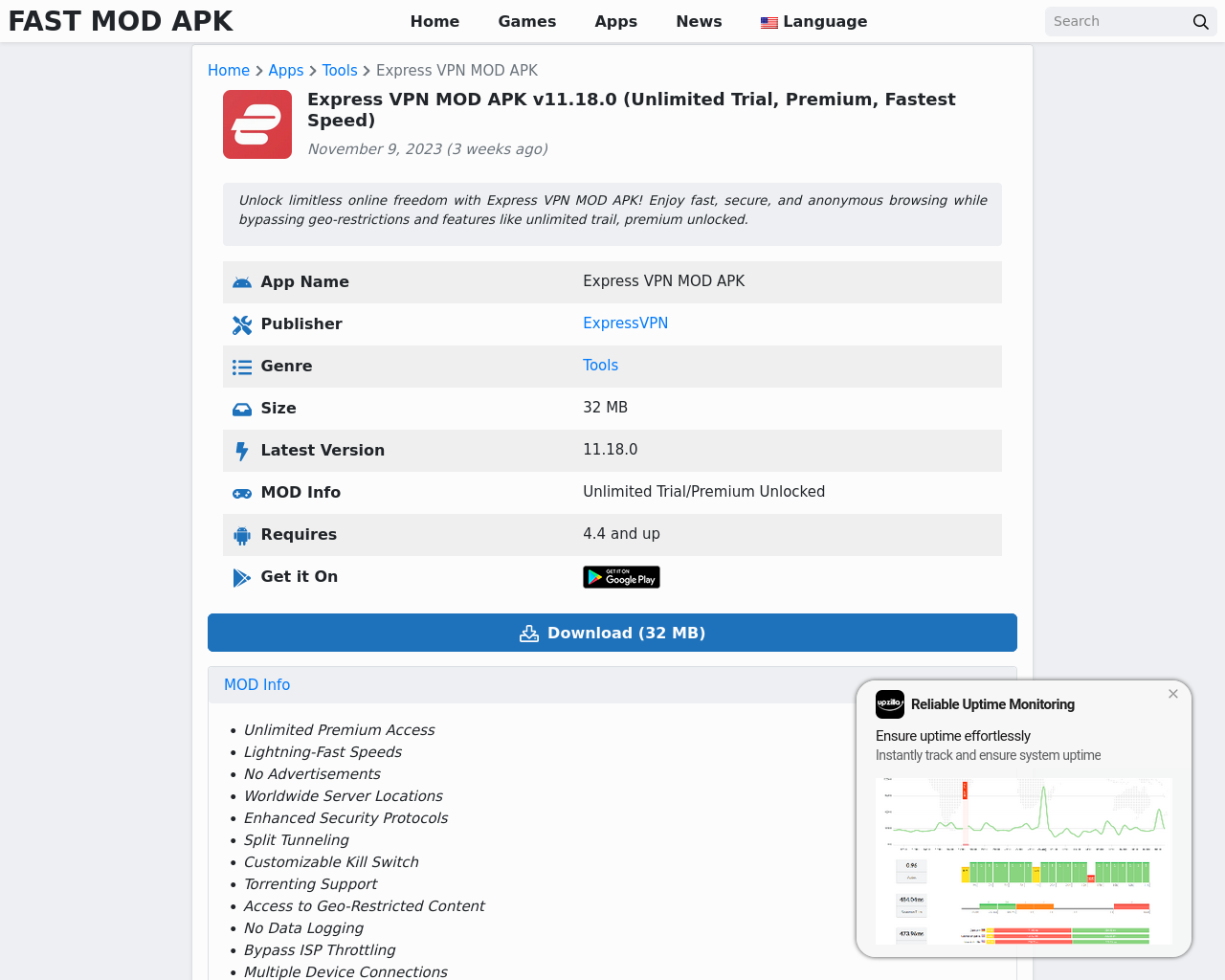Screen dimensions: 1225x980
Task: Close the Reliable Uptime Monitoring ad
Action: (1173, 694)
